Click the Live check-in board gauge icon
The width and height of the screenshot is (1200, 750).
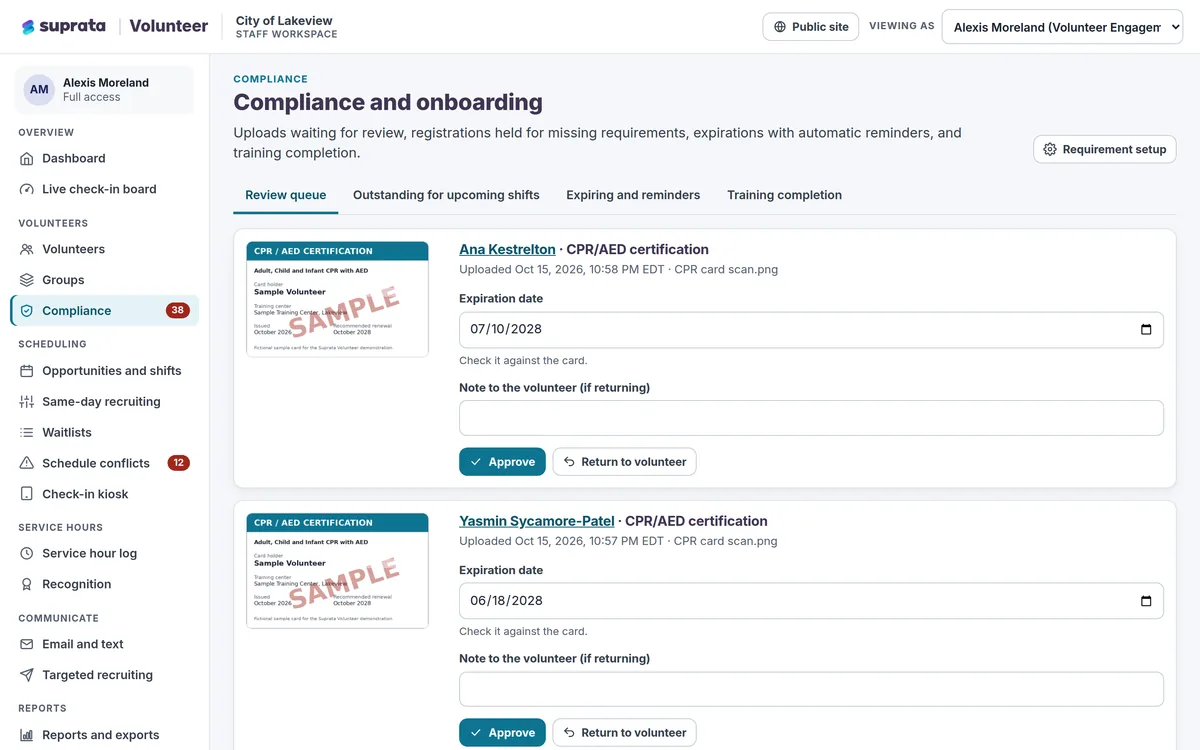27,189
